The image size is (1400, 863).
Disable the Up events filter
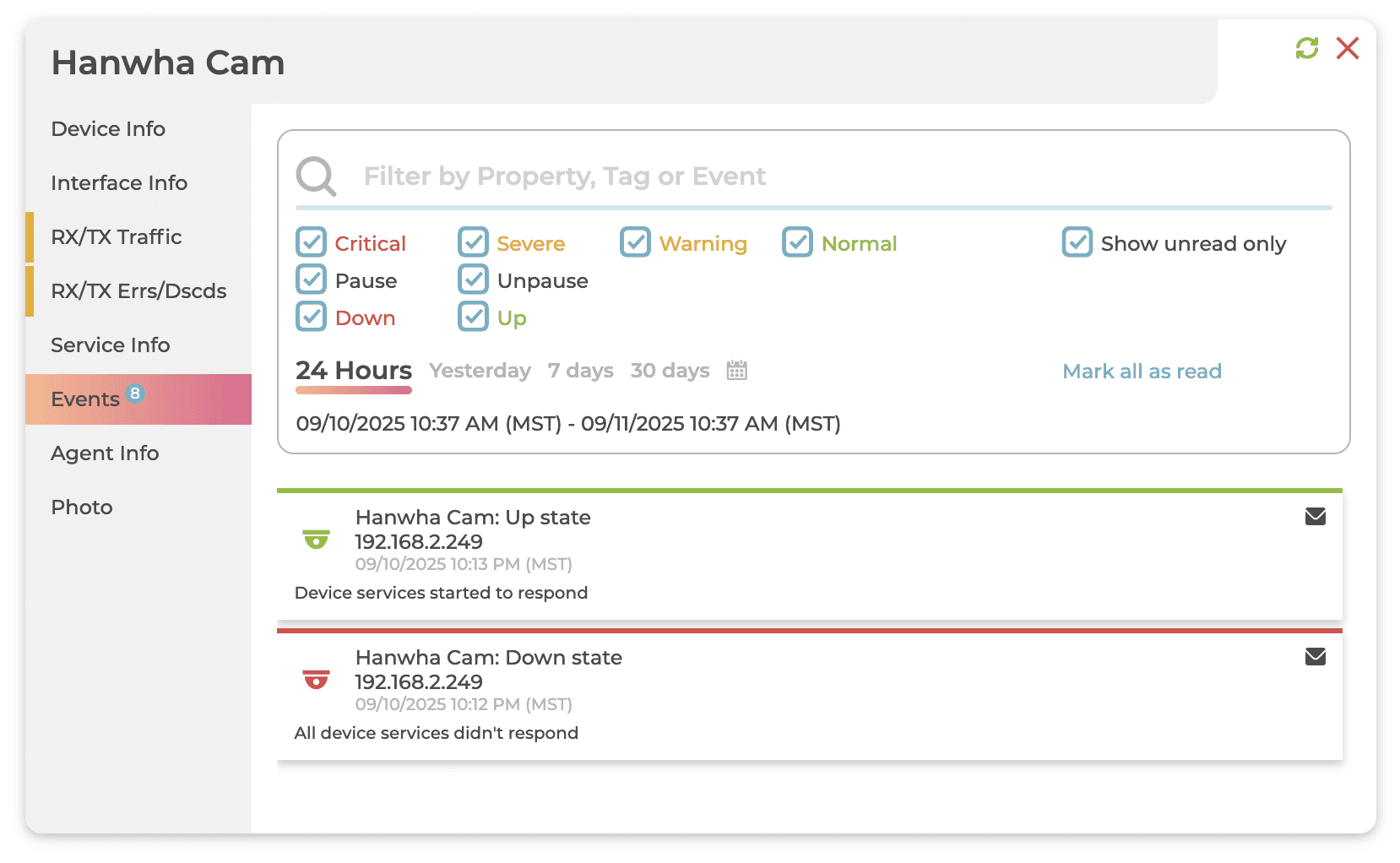474,317
